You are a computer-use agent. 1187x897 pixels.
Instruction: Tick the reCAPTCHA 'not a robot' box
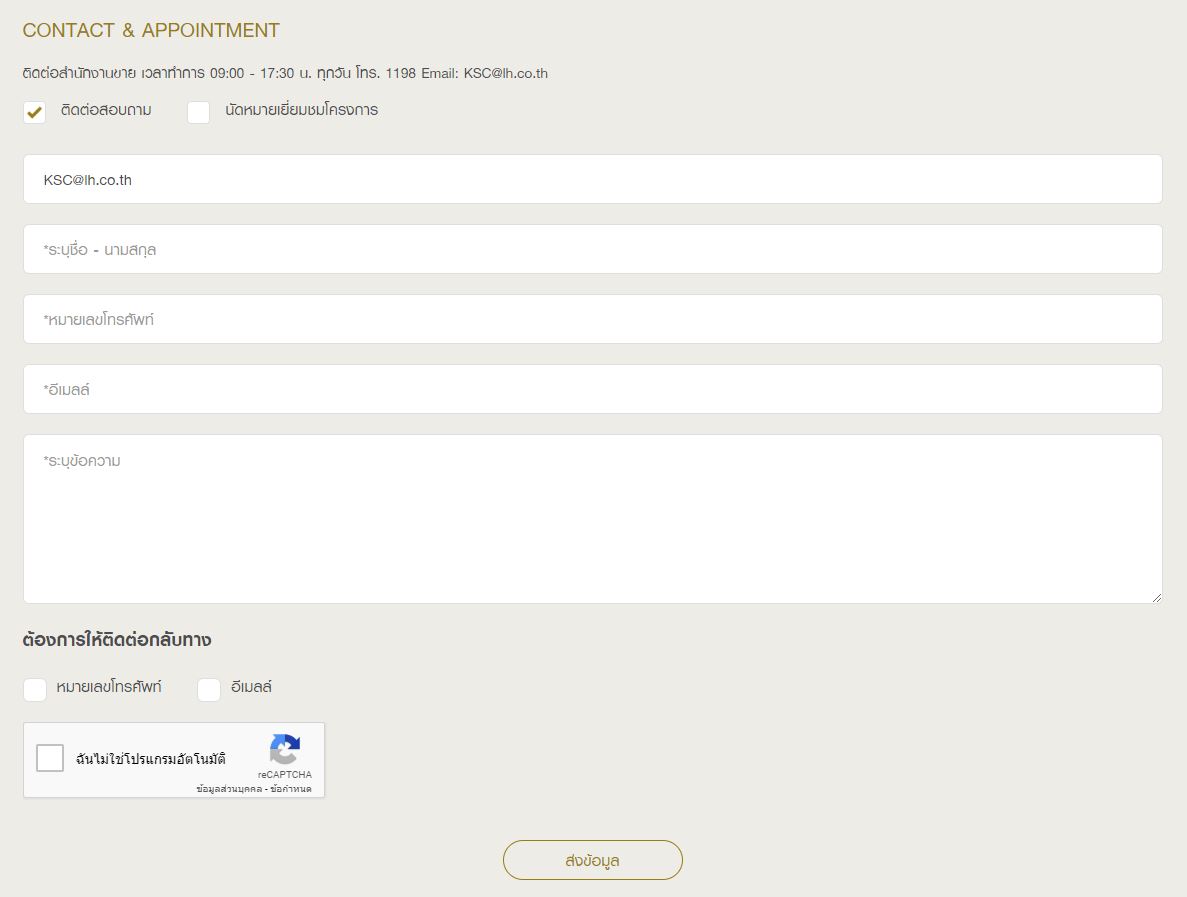50,758
